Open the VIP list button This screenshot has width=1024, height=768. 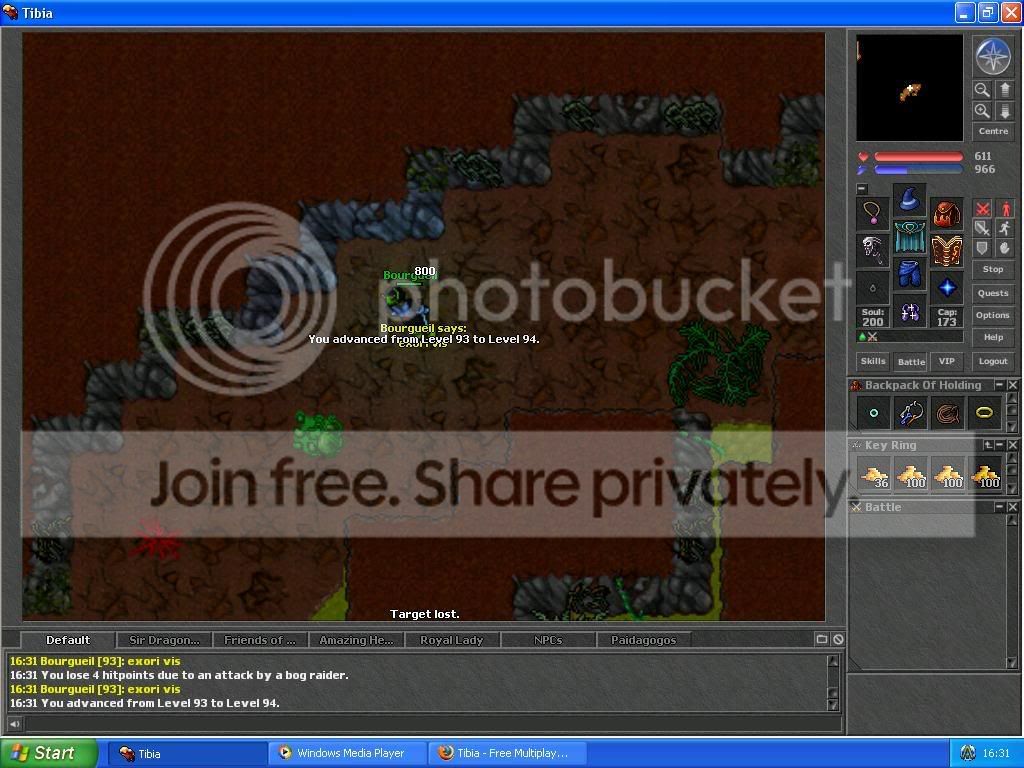point(946,361)
